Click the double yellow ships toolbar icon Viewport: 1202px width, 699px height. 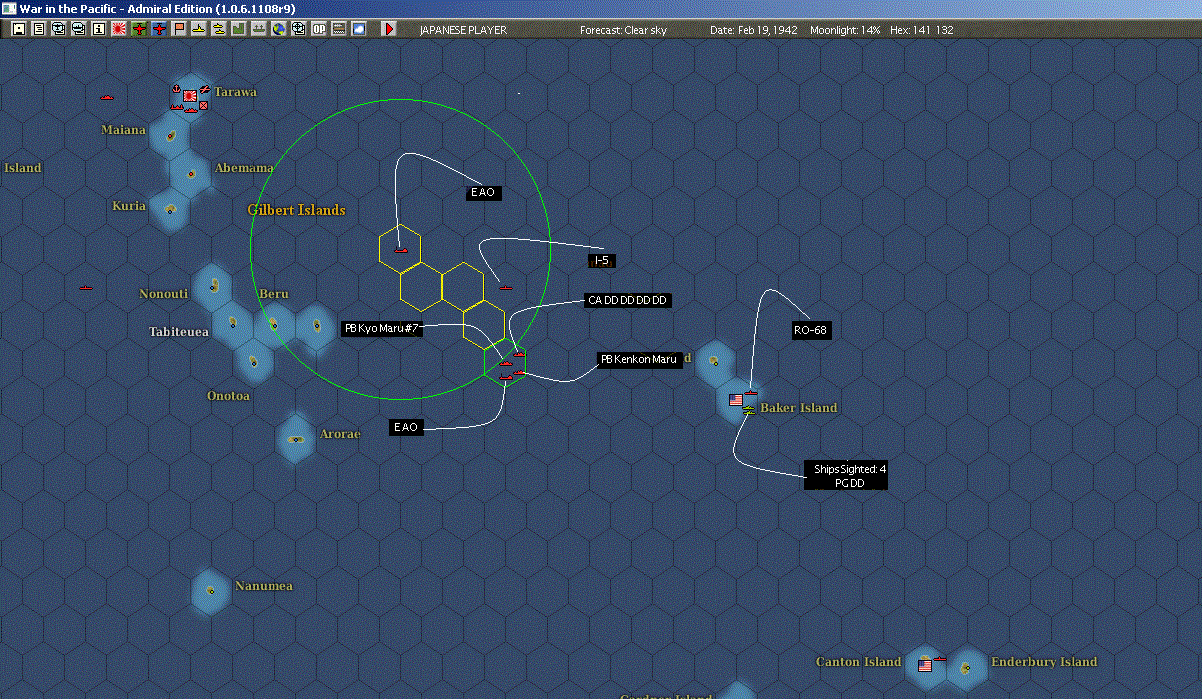click(218, 29)
